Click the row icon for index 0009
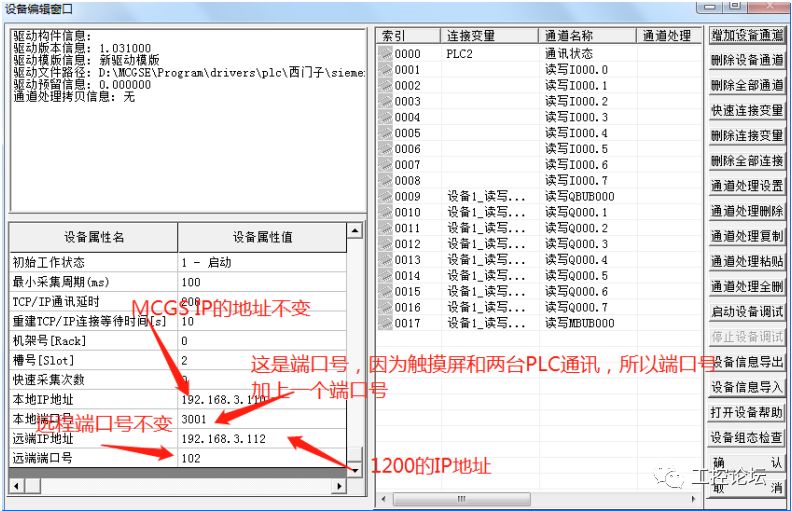792x511 pixels. pos(385,196)
